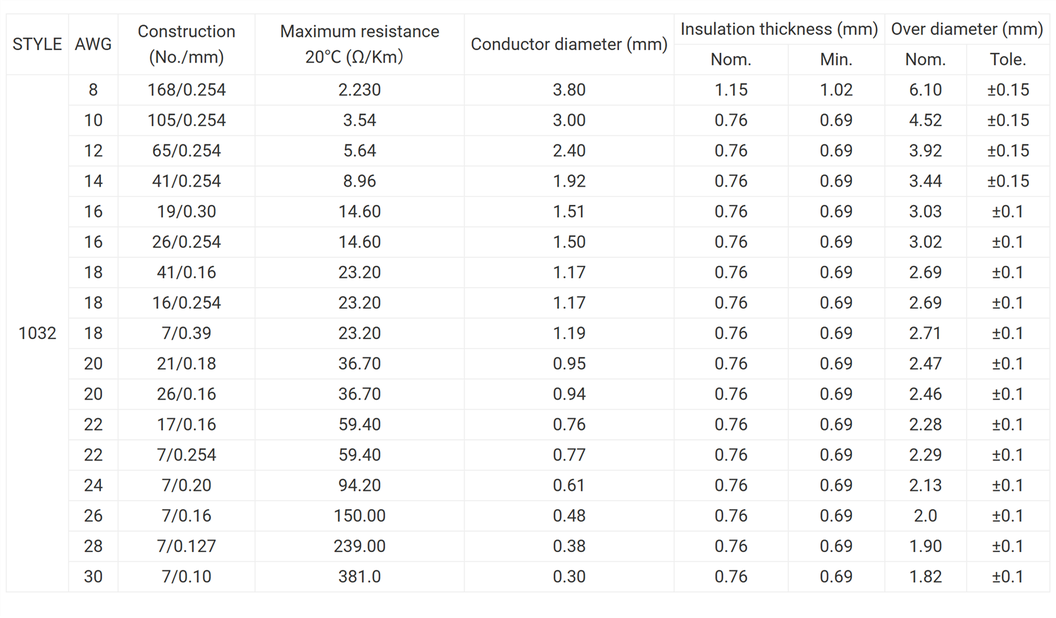Select the 168/0.254 construction cell

coord(186,90)
